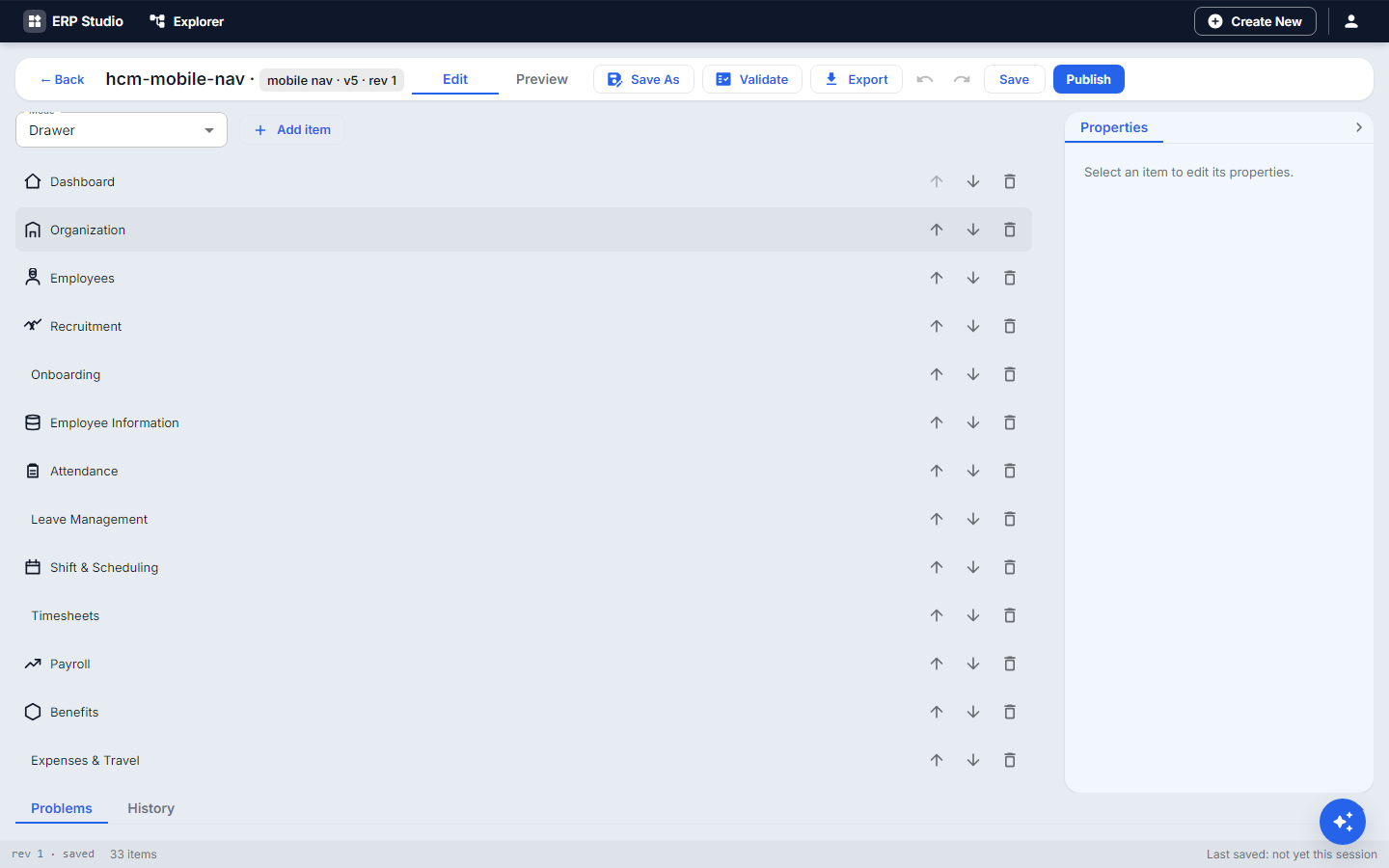The width and height of the screenshot is (1389, 868).
Task: Collapse the Properties panel chevron
Action: (x=1359, y=127)
